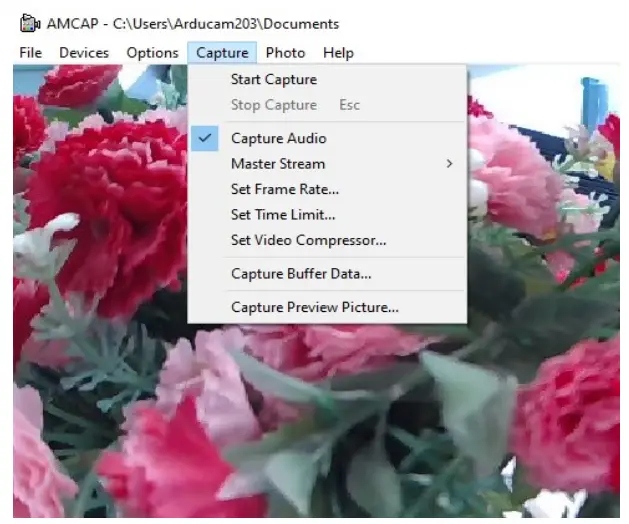
Task: Open the Photo menu
Action: tap(285, 53)
